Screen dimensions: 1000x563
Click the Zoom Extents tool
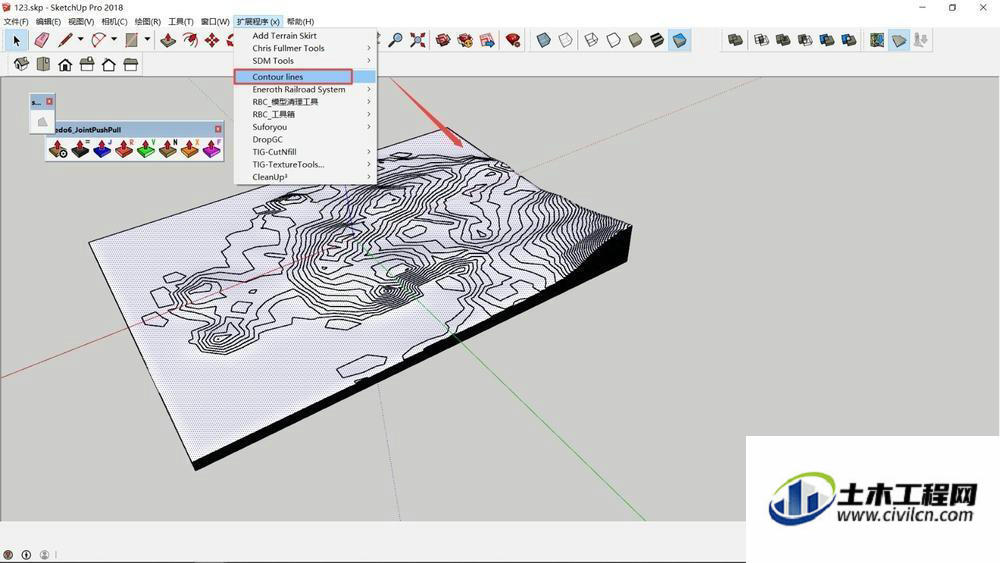tap(418, 41)
